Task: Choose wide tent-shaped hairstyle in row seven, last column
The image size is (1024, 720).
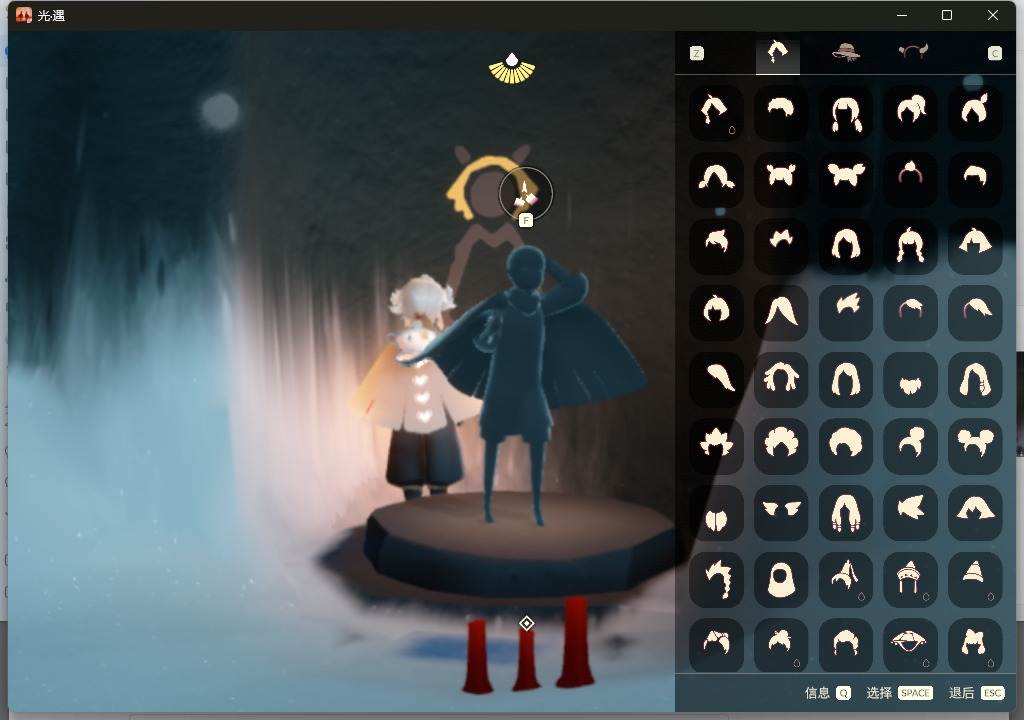Action: [x=975, y=513]
